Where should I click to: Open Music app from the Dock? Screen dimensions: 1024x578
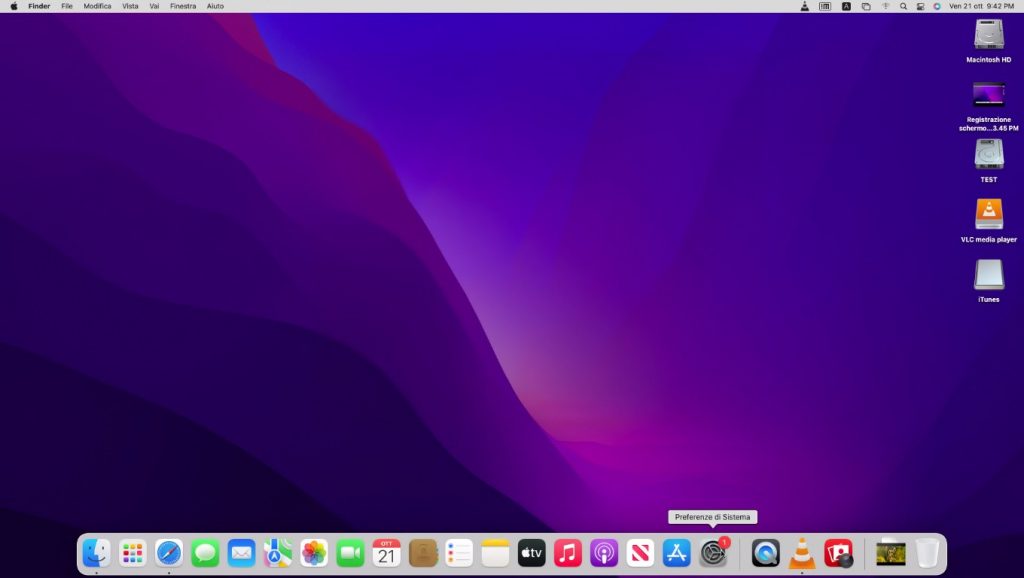[568, 552]
